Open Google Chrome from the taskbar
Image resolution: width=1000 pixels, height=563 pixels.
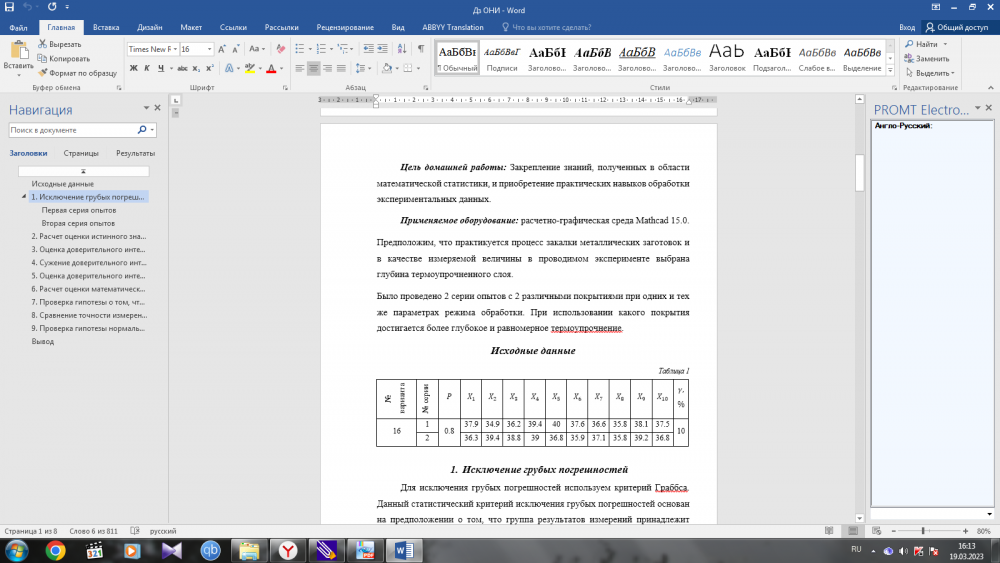56,550
